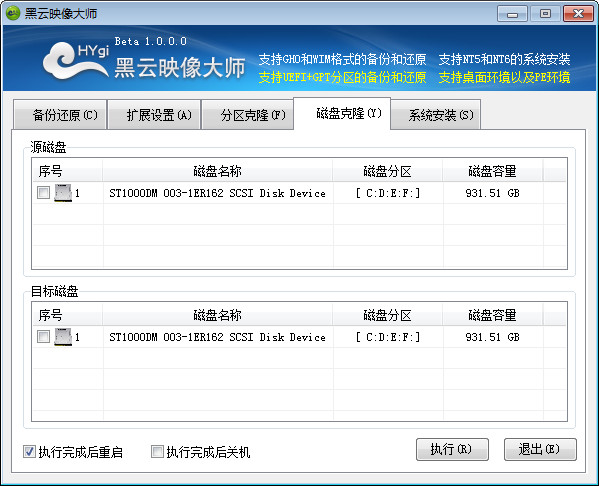
Task: Sort source list by 磁盘名称 header
Action: [x=217, y=171]
